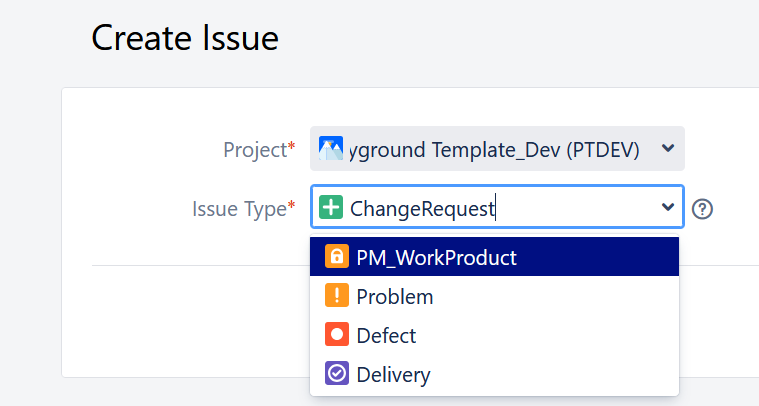Select PM_WorkProduct from the list
This screenshot has width=759, height=406.
point(436,257)
